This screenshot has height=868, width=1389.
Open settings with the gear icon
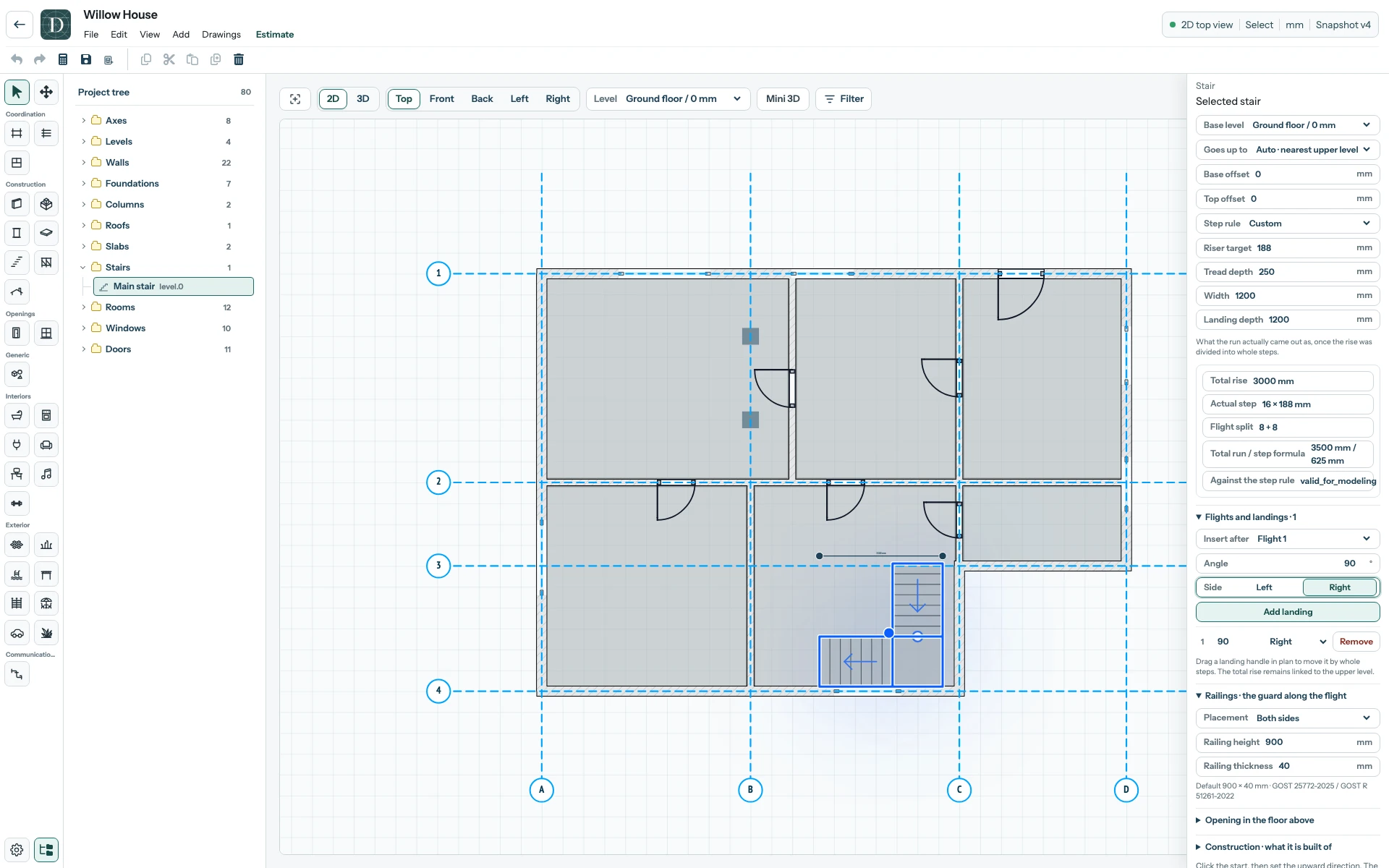(x=17, y=850)
